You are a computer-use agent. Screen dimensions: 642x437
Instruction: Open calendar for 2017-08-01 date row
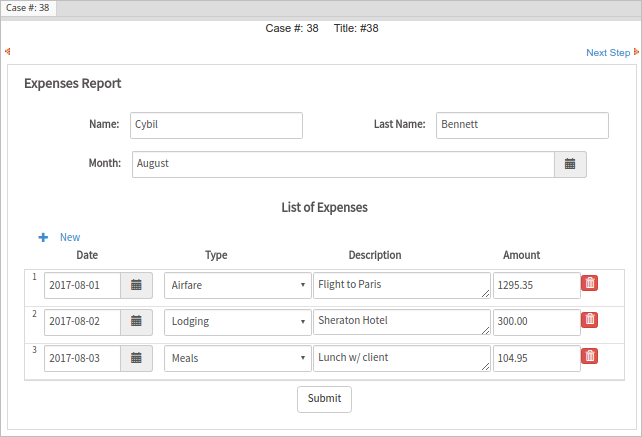(x=136, y=285)
